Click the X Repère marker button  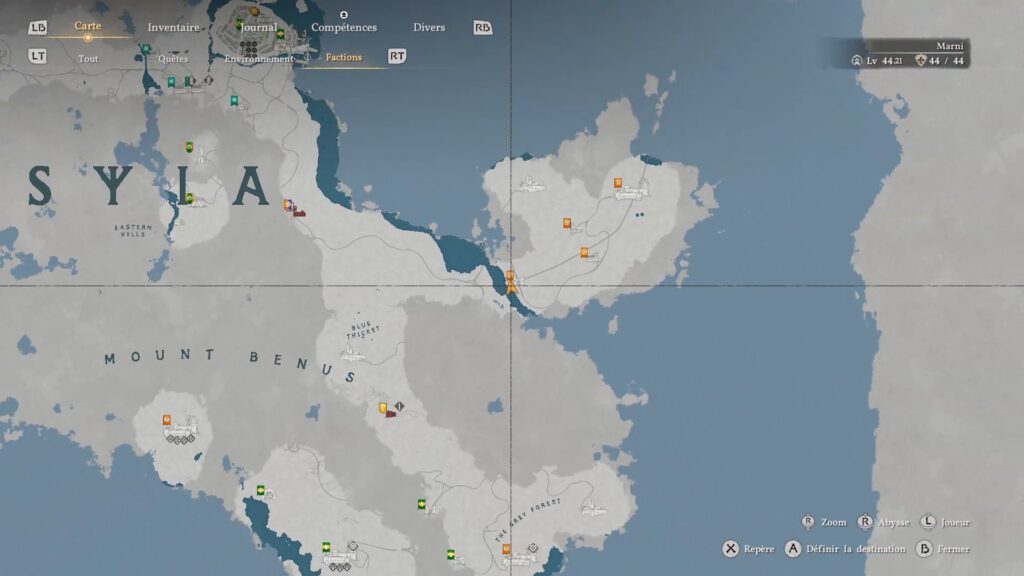click(x=731, y=549)
